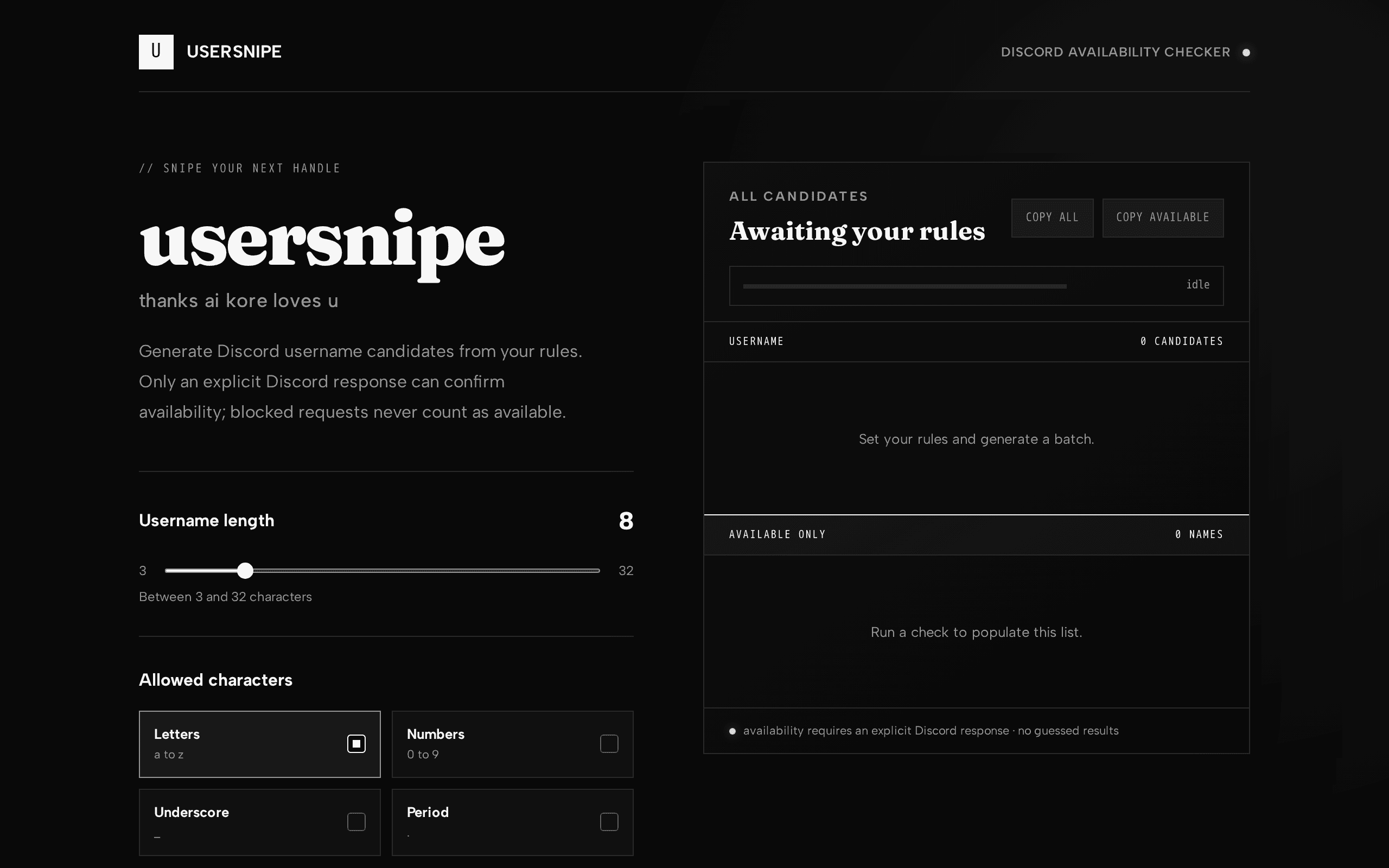The image size is (1389, 868).
Task: Adjust the Username length slider thumb
Action: [x=245, y=571]
